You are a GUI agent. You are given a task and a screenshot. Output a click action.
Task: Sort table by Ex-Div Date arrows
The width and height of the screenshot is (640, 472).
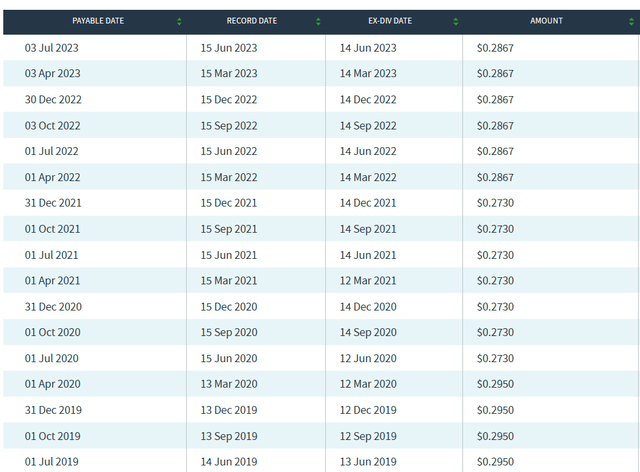point(456,22)
